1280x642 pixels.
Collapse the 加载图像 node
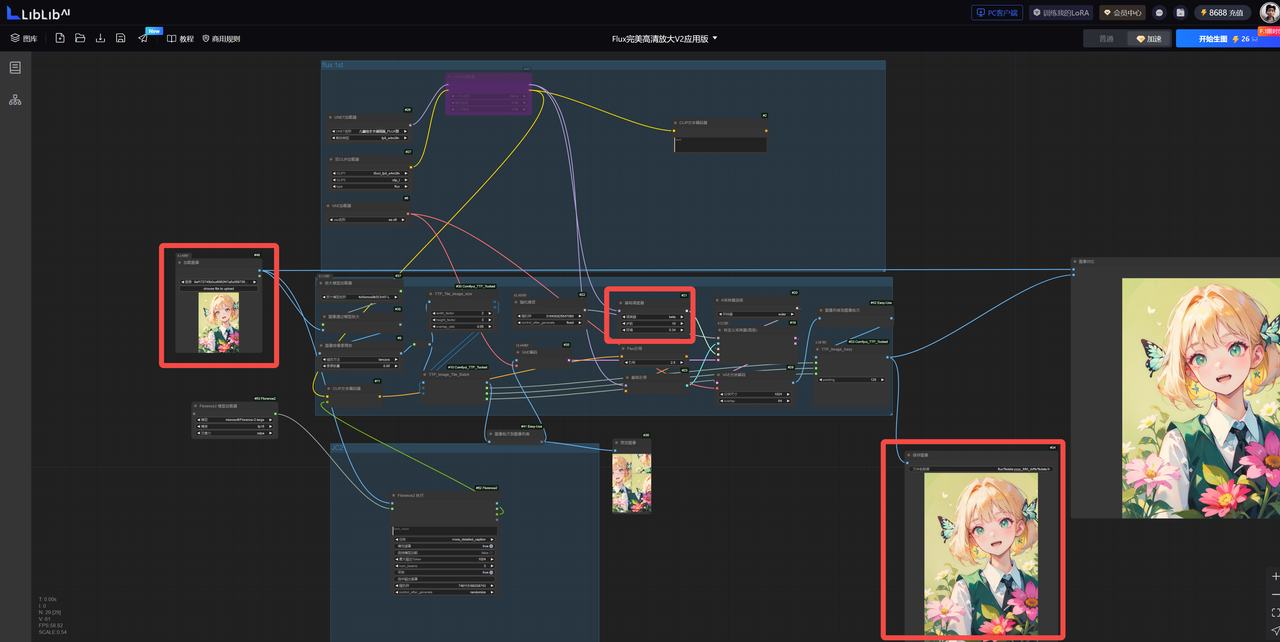coord(180,263)
